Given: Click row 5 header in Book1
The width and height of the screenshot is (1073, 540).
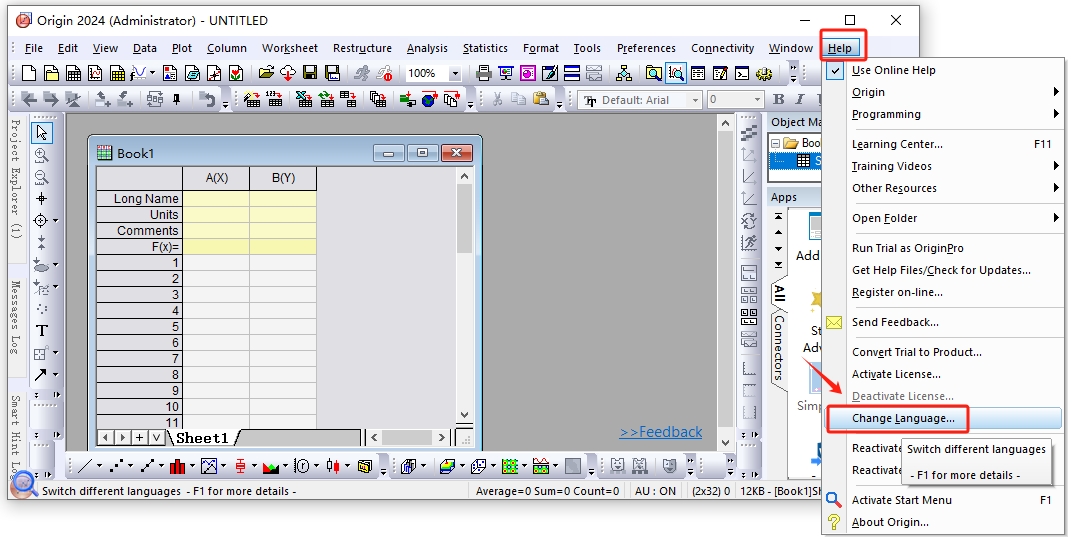Looking at the screenshot, I should 140,326.
